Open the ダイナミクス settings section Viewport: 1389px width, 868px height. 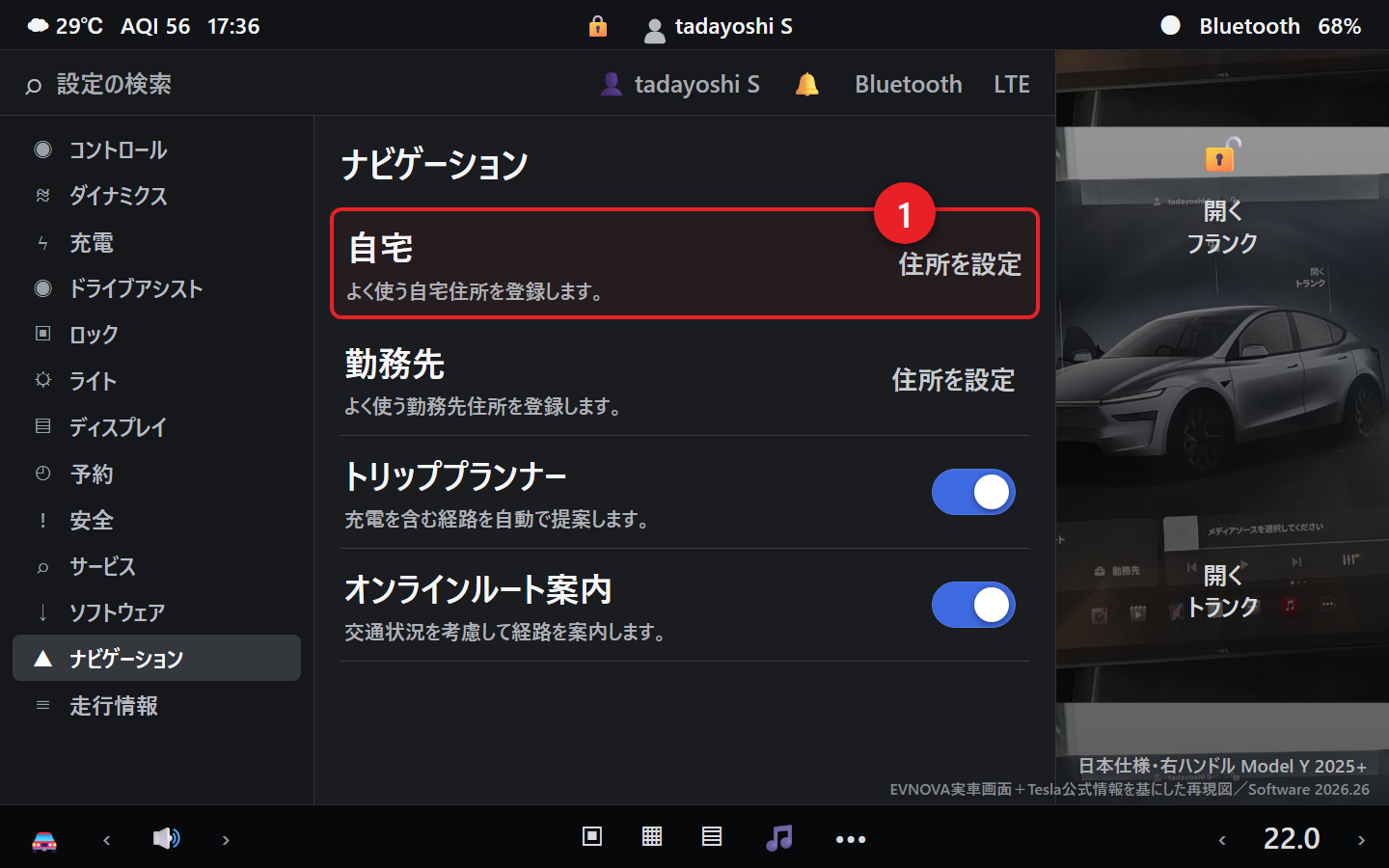[x=157, y=197]
